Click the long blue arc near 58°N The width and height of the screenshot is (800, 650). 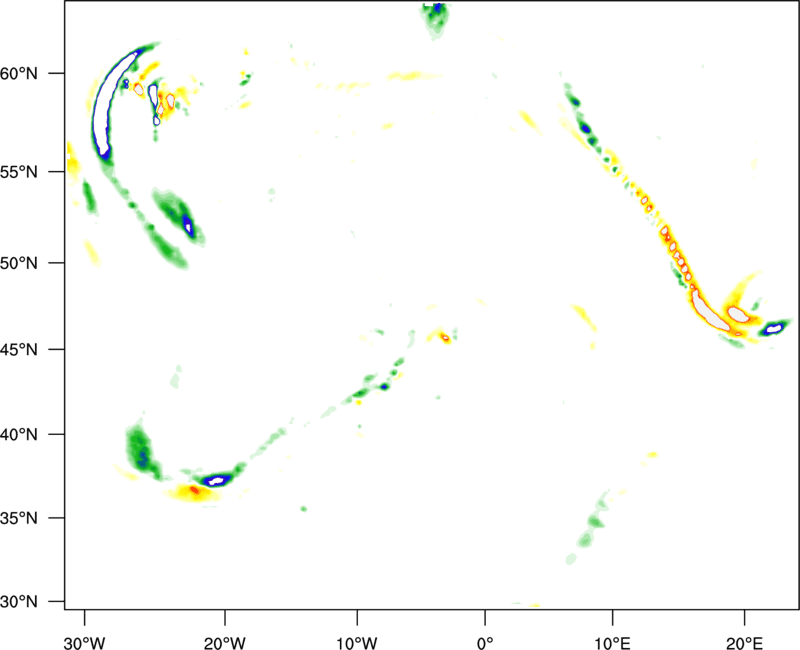[x=102, y=110]
